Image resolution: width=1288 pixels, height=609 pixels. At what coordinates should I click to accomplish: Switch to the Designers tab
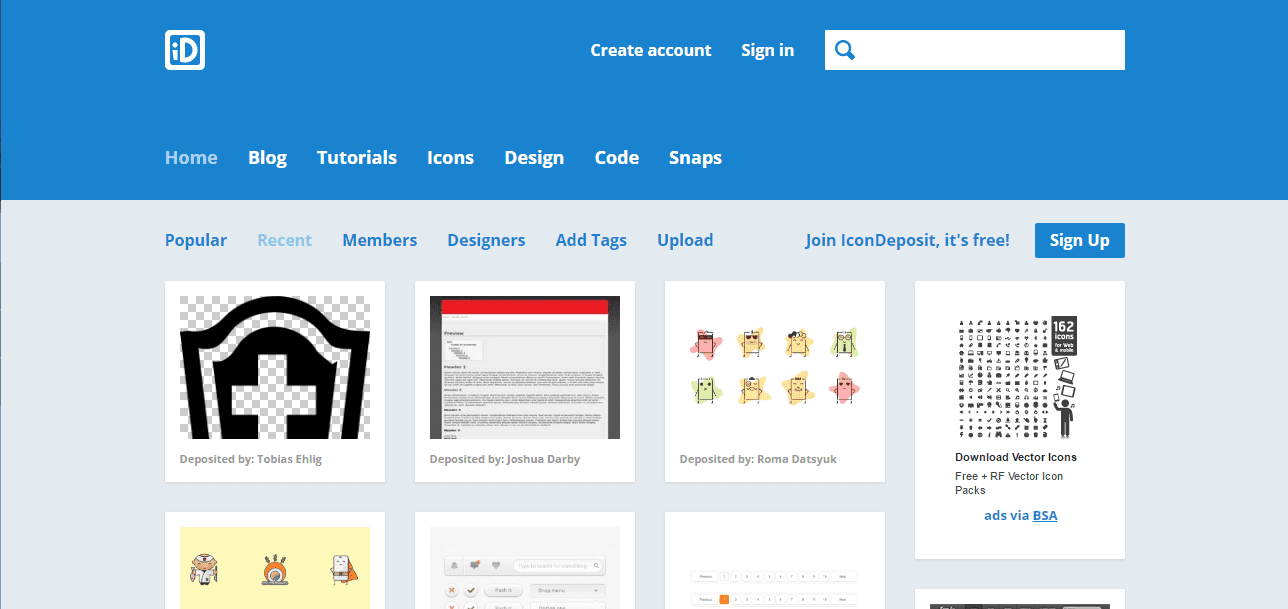pos(486,240)
